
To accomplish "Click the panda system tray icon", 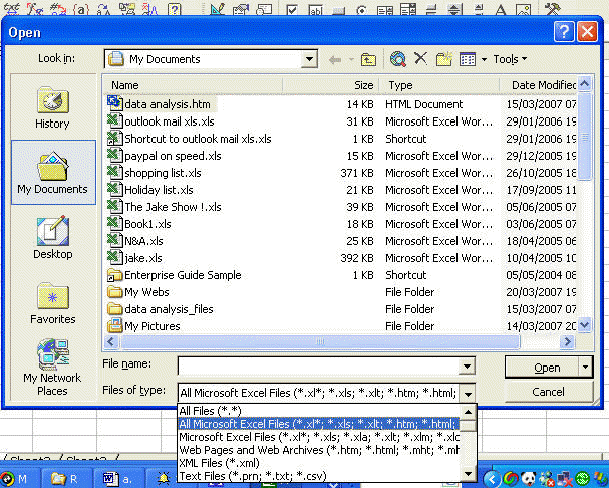I will (529, 479).
